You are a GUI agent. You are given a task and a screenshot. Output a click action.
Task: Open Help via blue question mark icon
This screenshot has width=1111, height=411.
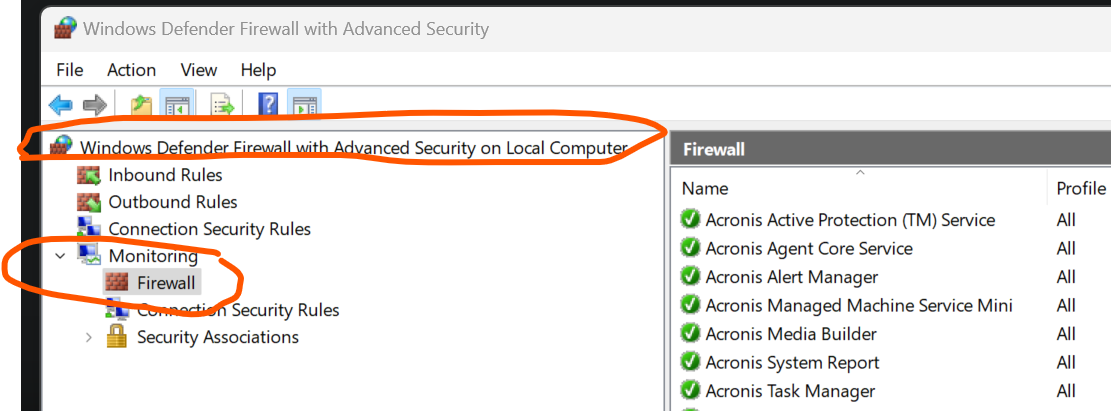point(267,104)
